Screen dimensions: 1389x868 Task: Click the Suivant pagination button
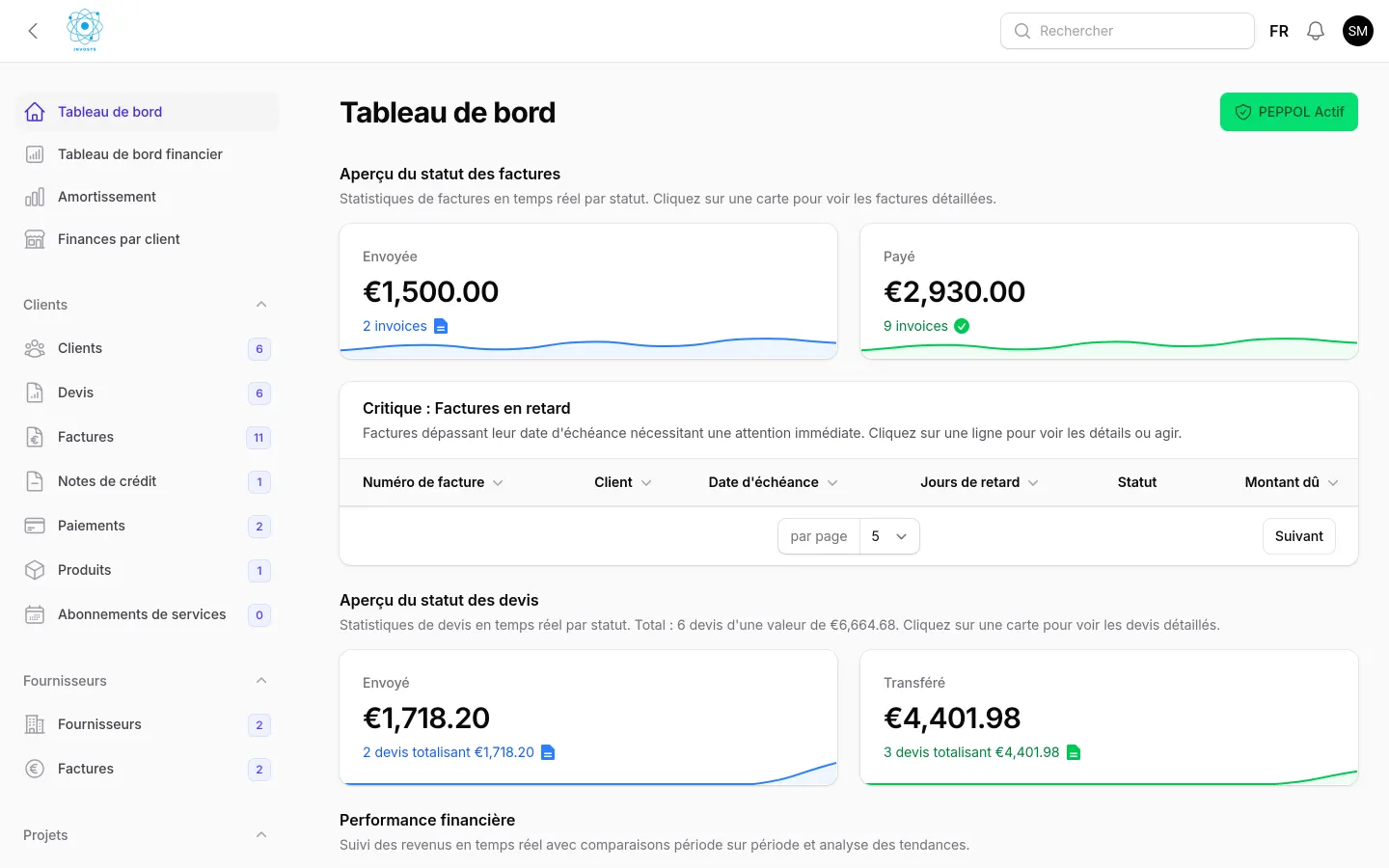coord(1299,536)
